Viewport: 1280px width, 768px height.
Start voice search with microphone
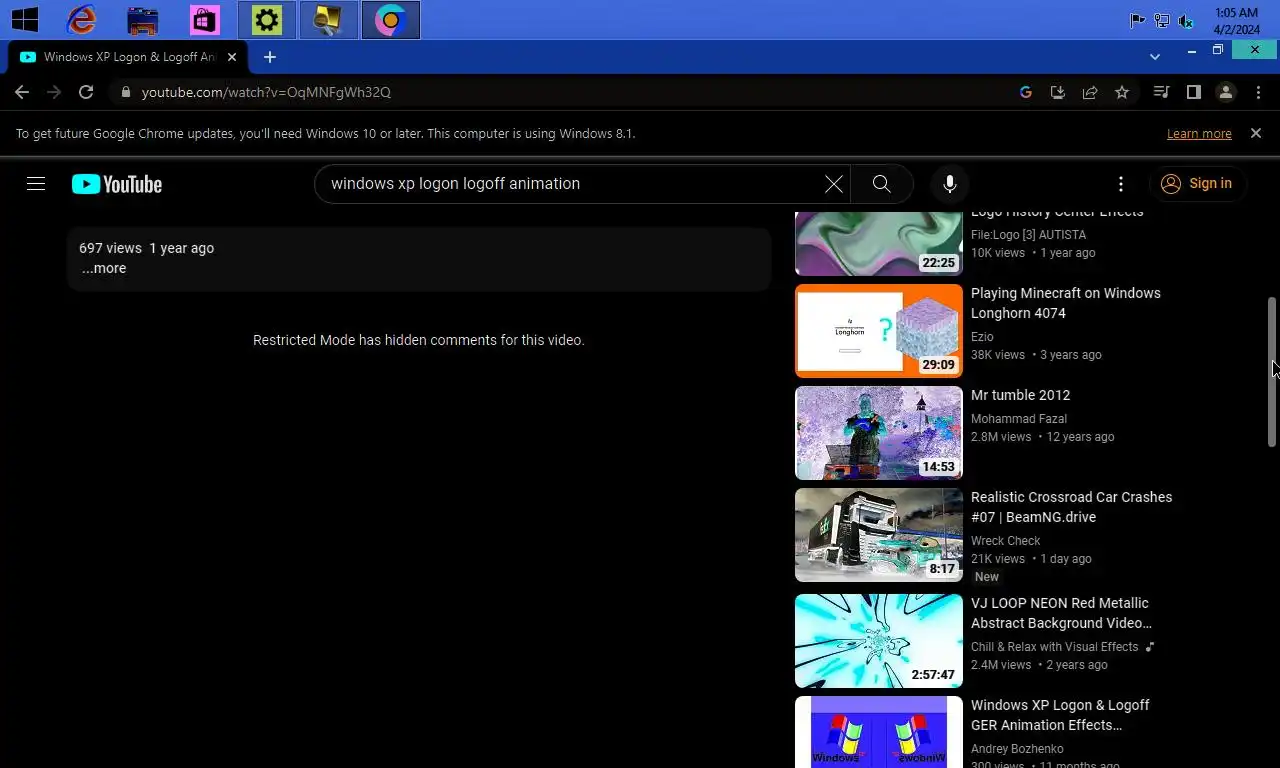point(950,184)
